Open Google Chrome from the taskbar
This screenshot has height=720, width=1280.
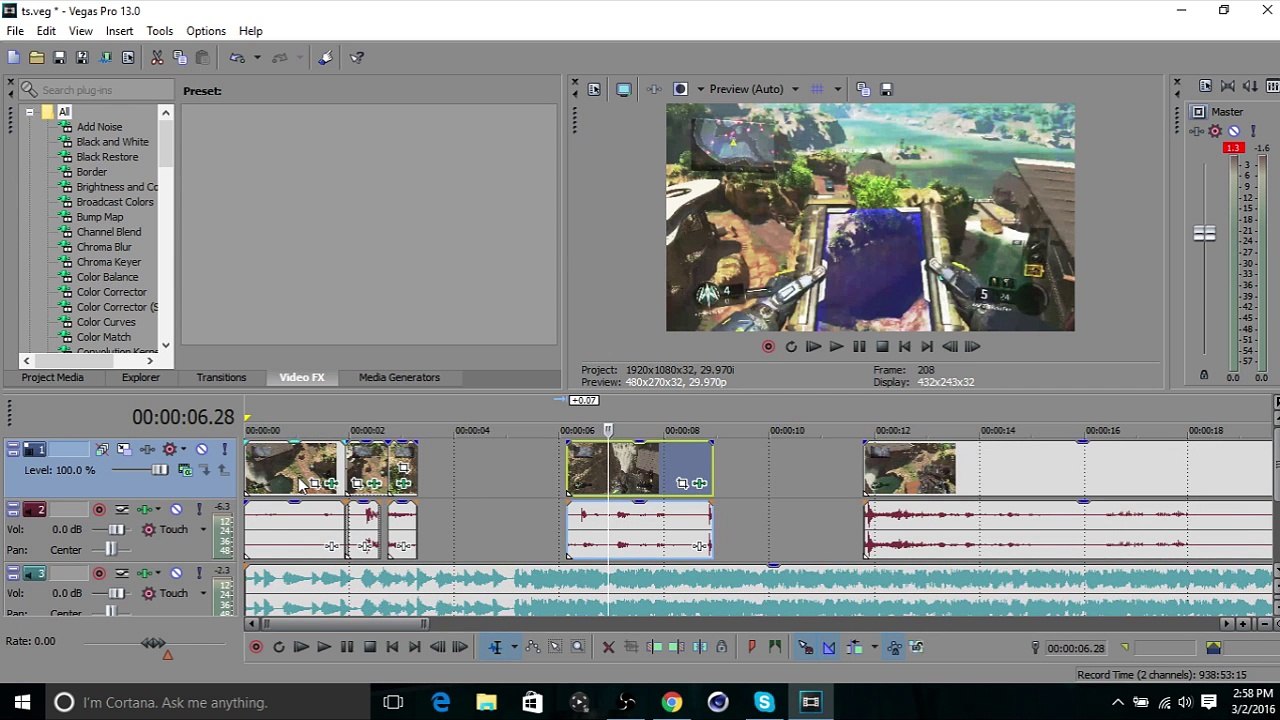[x=671, y=702]
